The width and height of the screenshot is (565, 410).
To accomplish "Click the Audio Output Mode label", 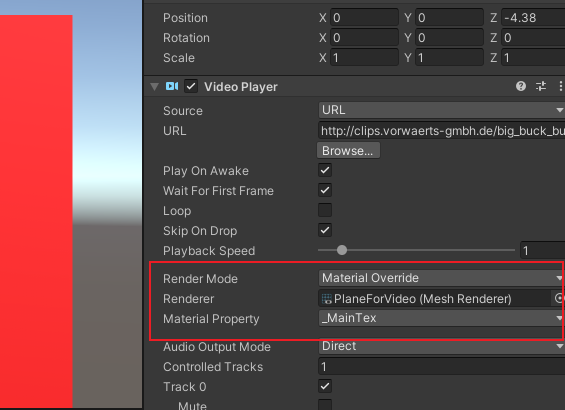I will click(x=217, y=347).
